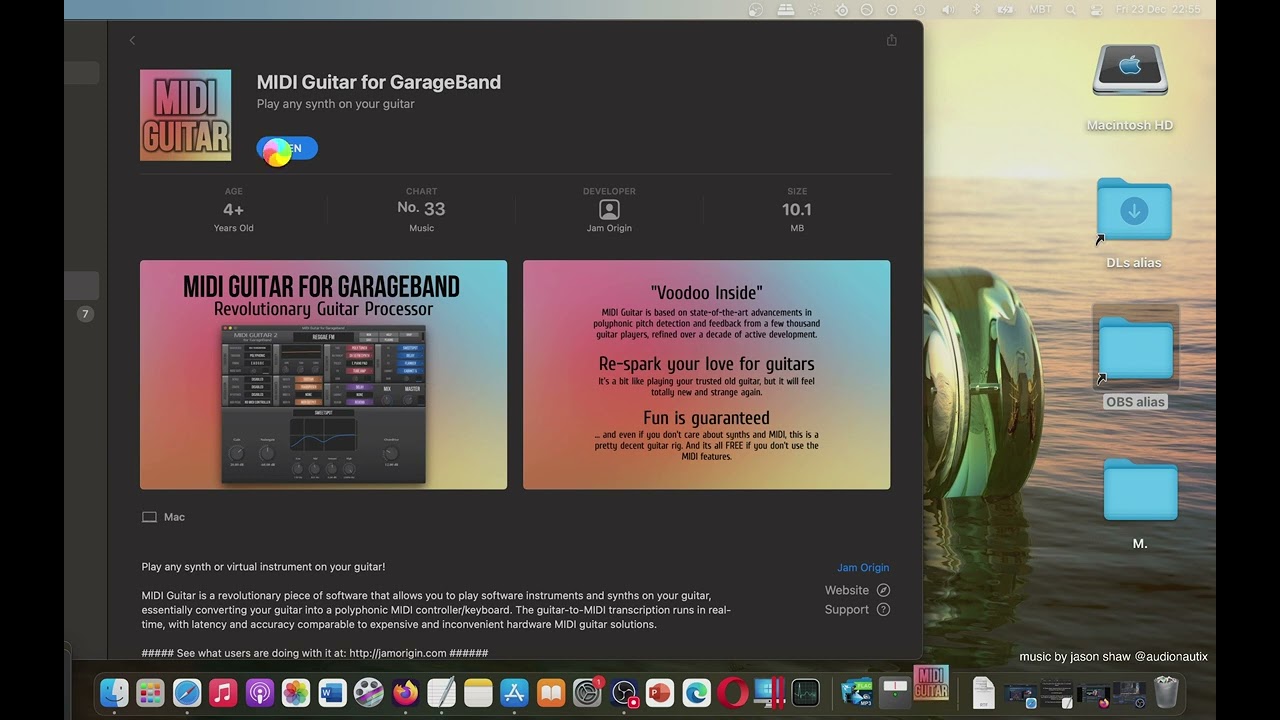Open the Jam Origin developer link
This screenshot has height=720, width=1280.
click(x=863, y=567)
